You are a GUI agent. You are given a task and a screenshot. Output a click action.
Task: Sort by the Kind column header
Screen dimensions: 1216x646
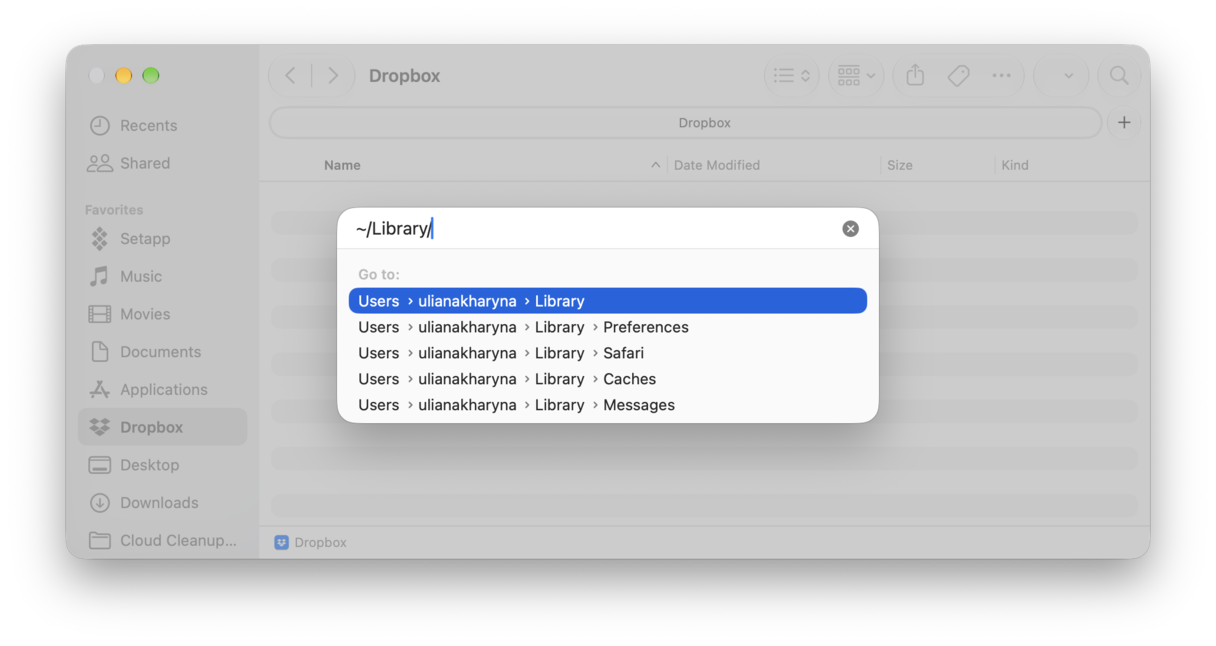point(1015,165)
